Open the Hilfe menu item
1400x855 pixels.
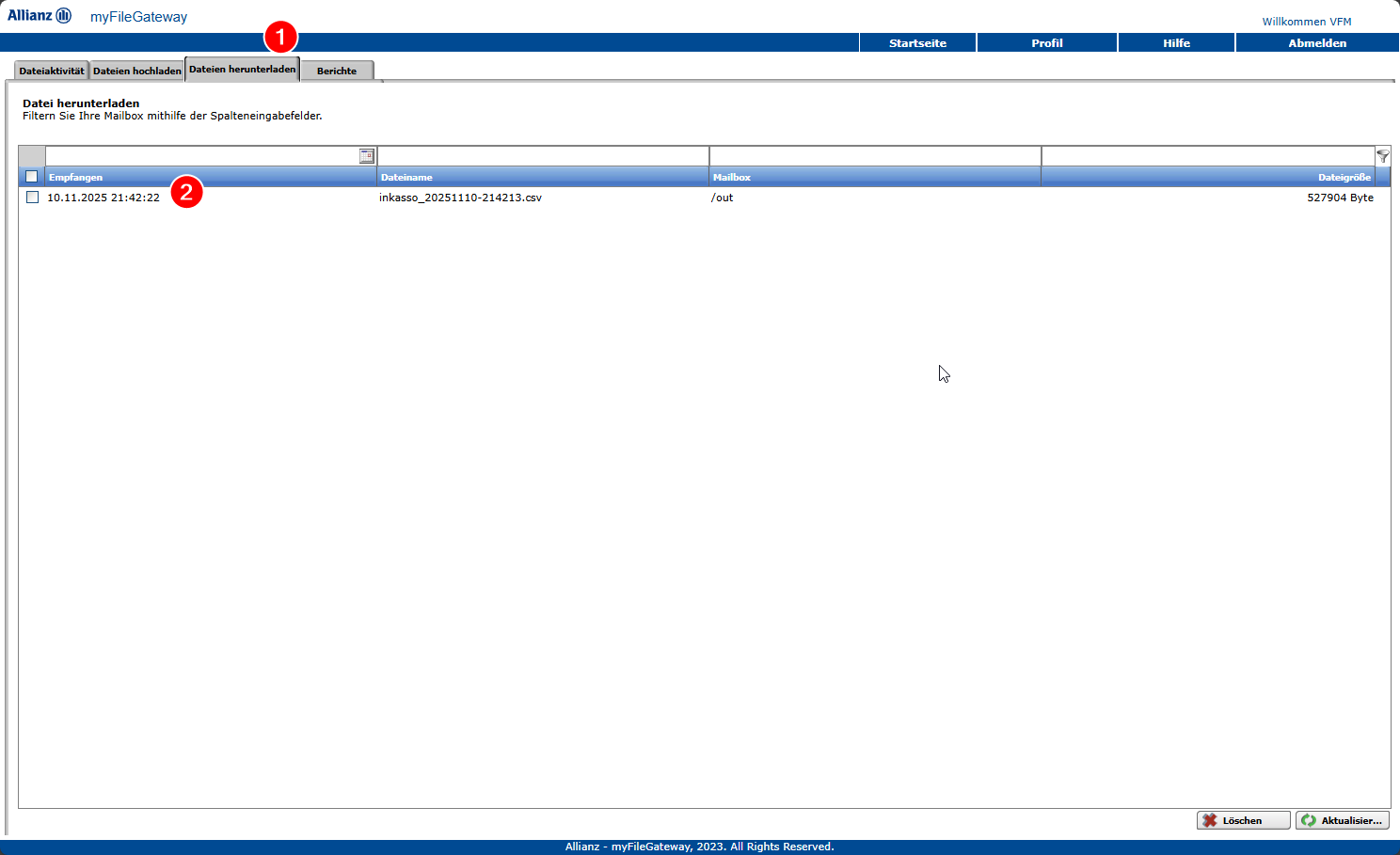1176,43
